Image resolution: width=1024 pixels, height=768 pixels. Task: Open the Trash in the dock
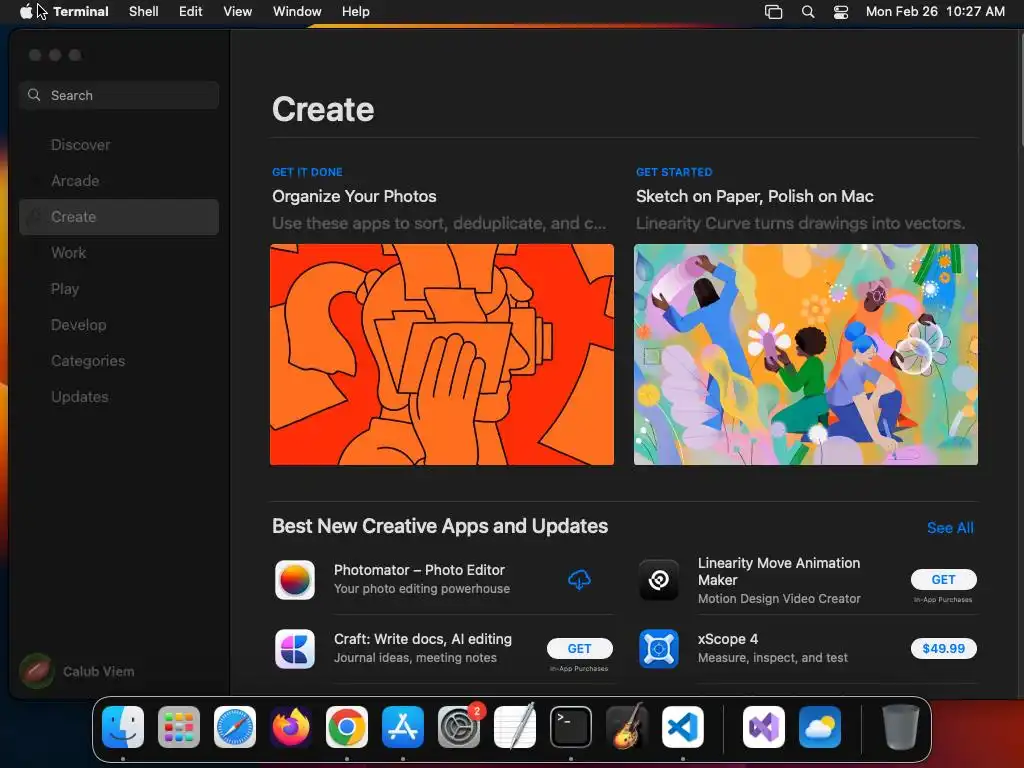point(901,727)
